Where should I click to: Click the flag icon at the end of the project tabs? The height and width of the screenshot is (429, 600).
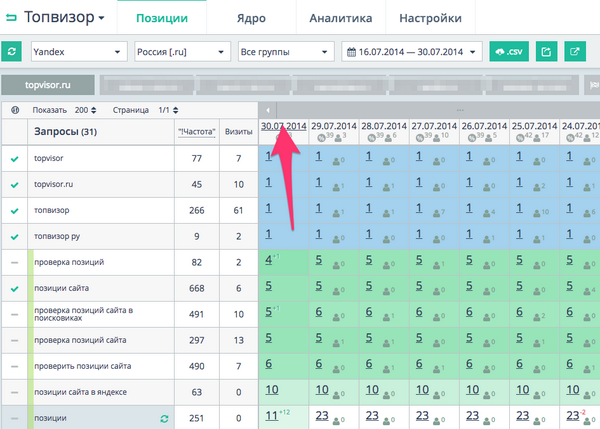pyautogui.click(x=593, y=85)
